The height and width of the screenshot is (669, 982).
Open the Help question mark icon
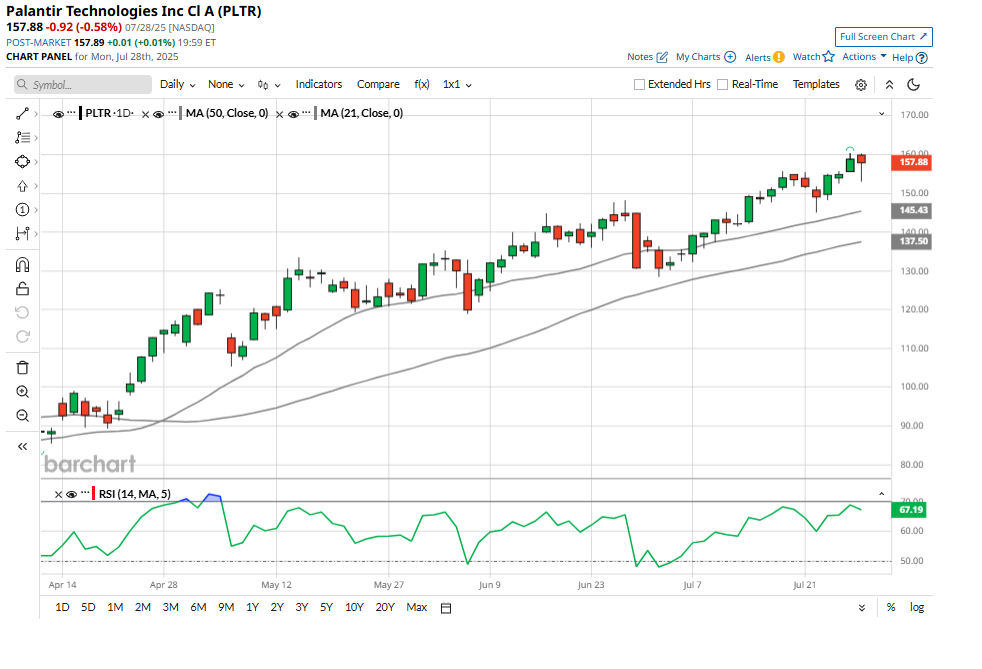(921, 58)
